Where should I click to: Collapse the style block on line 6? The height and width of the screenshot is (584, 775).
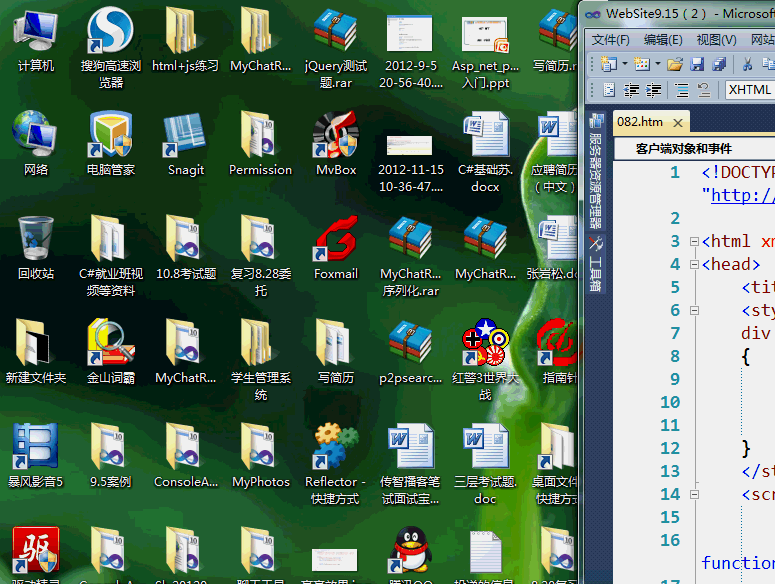coord(694,310)
